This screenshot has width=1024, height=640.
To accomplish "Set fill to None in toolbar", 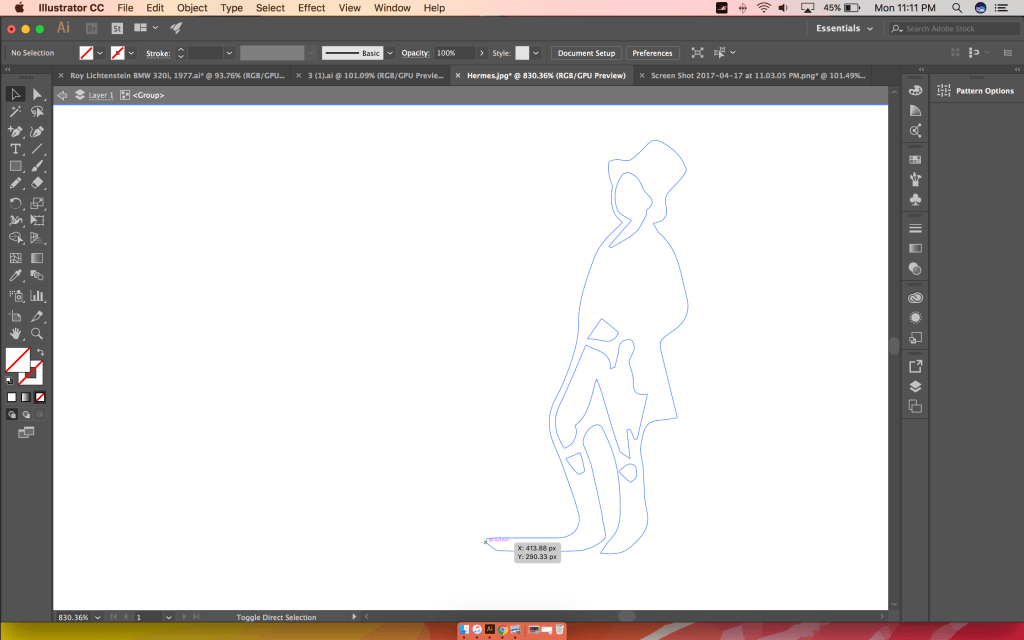I will point(40,397).
